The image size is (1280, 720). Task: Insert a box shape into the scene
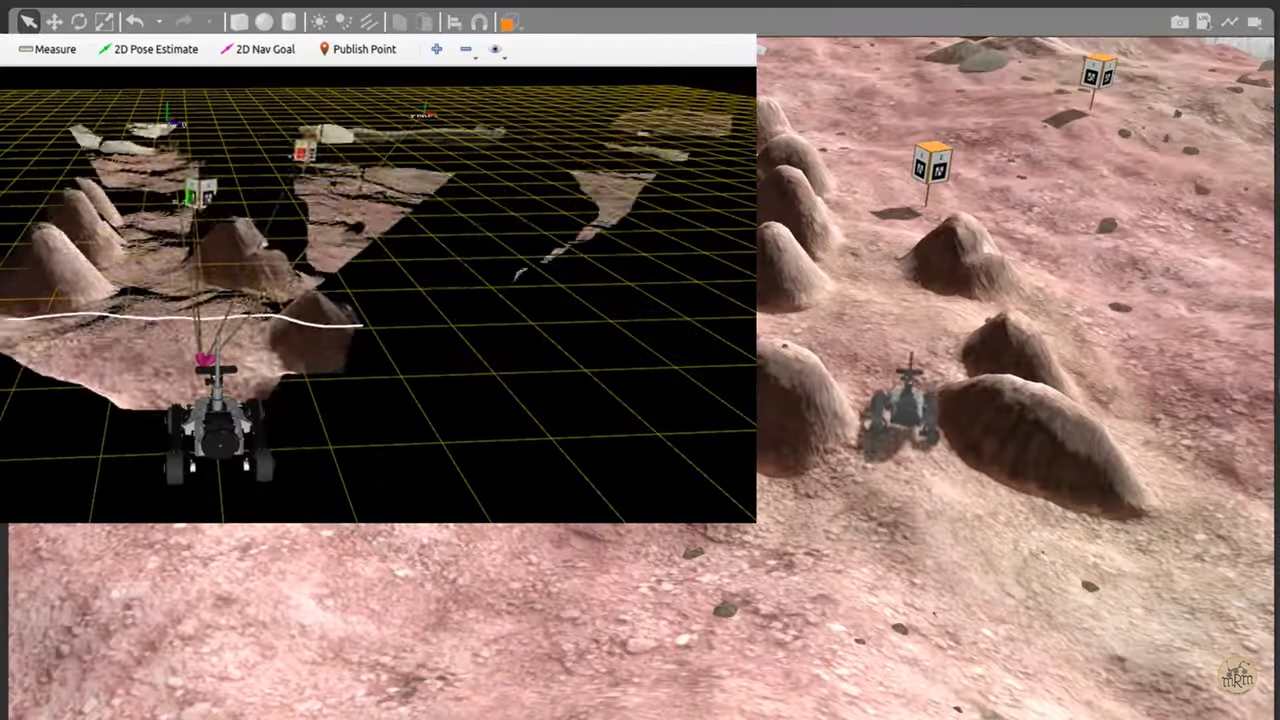239,22
